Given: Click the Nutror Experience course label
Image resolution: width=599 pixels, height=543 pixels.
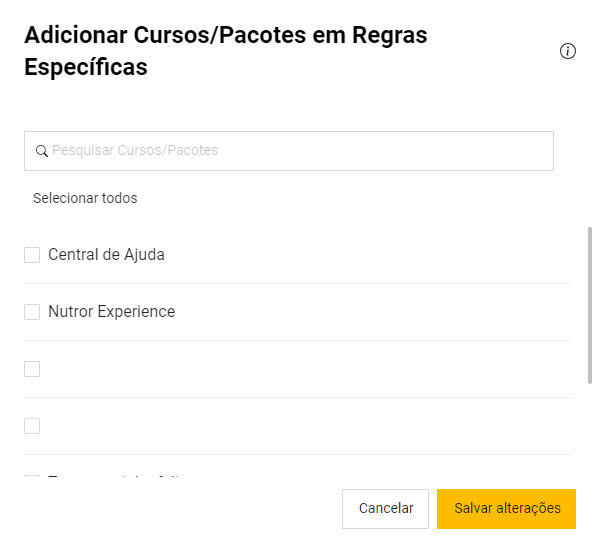Looking at the screenshot, I should coord(112,311).
